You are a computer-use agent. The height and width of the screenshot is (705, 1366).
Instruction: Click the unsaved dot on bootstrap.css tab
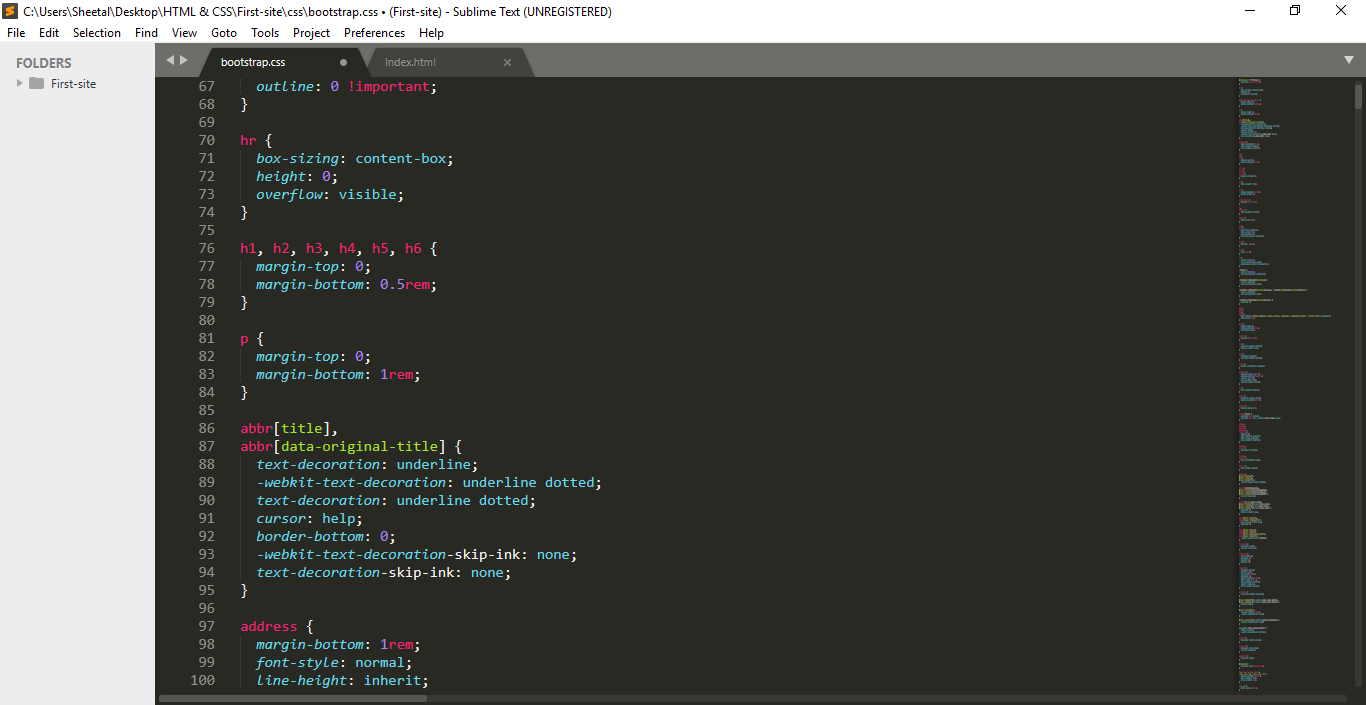(x=343, y=62)
